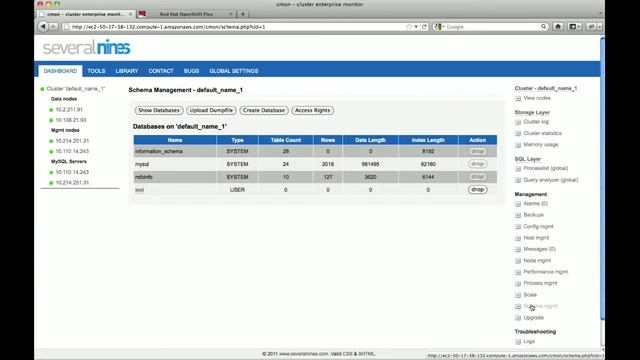The height and width of the screenshot is (360, 640).
Task: Click the icon beside Logs
Action: (518, 342)
